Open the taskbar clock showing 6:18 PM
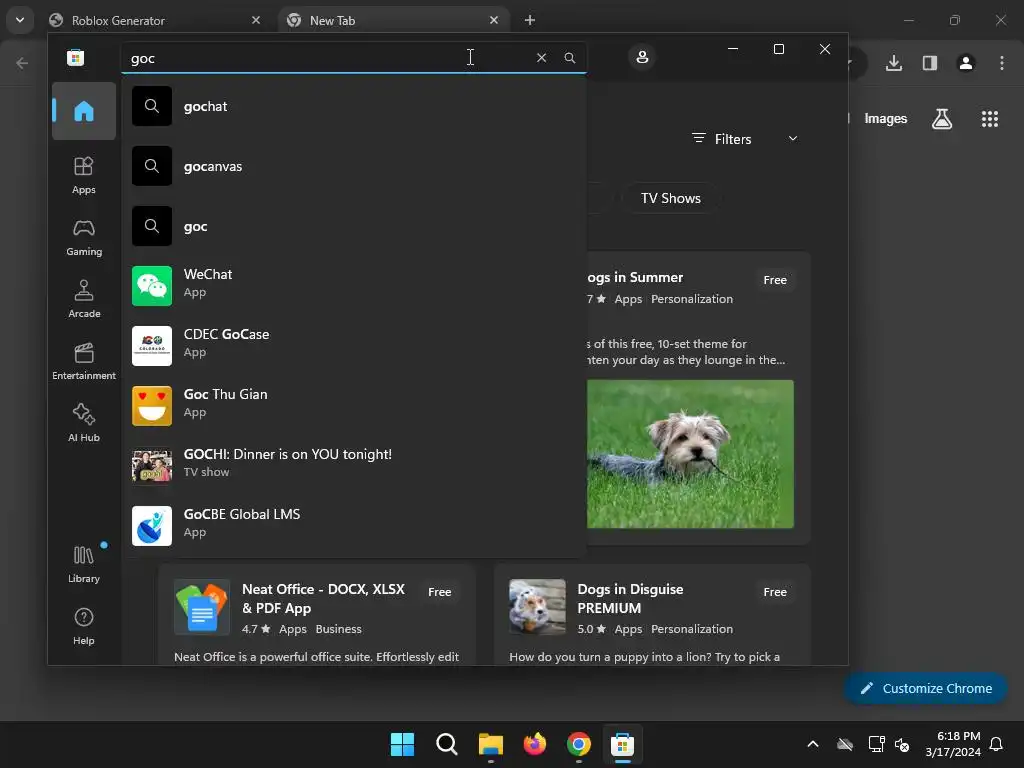Screen dimensions: 1024x768 (953, 744)
